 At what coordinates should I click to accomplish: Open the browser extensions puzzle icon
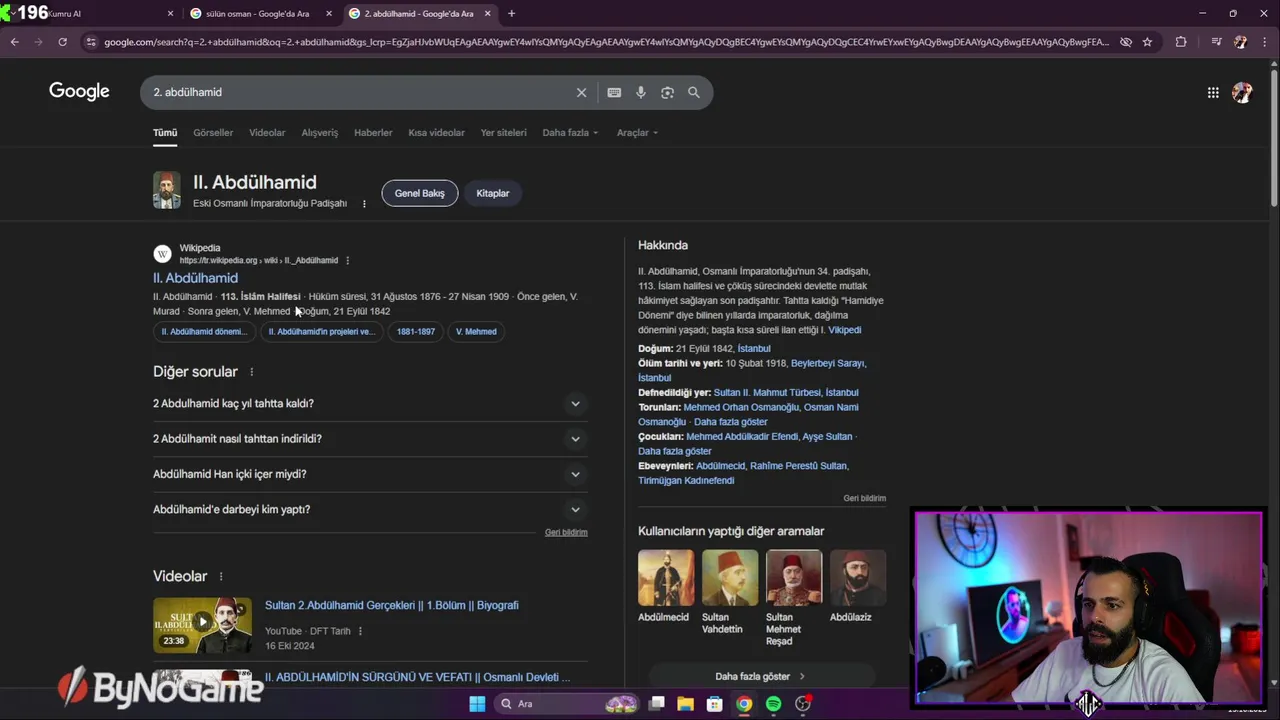(1181, 42)
